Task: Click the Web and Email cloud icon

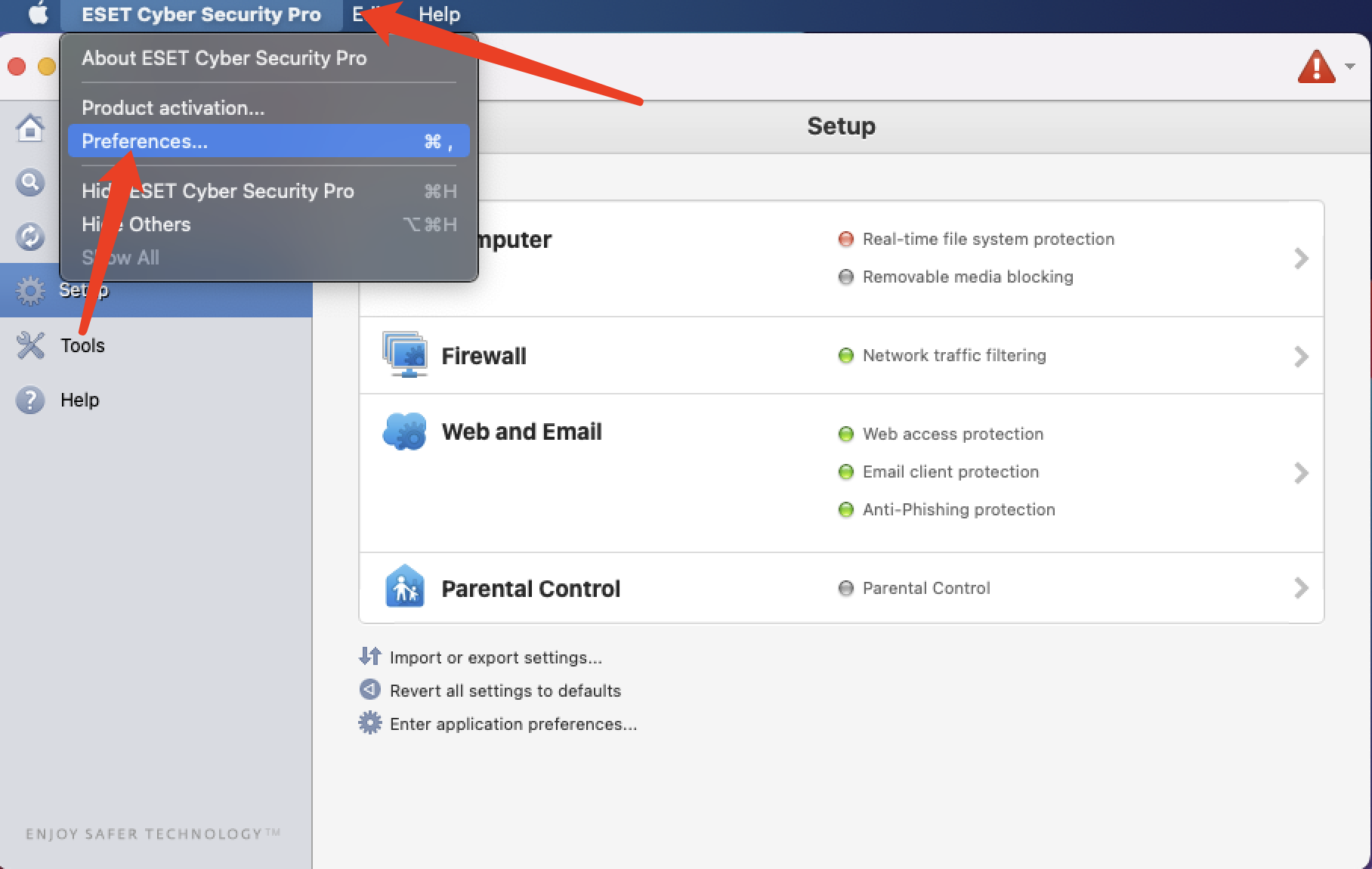Action: pyautogui.click(x=405, y=431)
